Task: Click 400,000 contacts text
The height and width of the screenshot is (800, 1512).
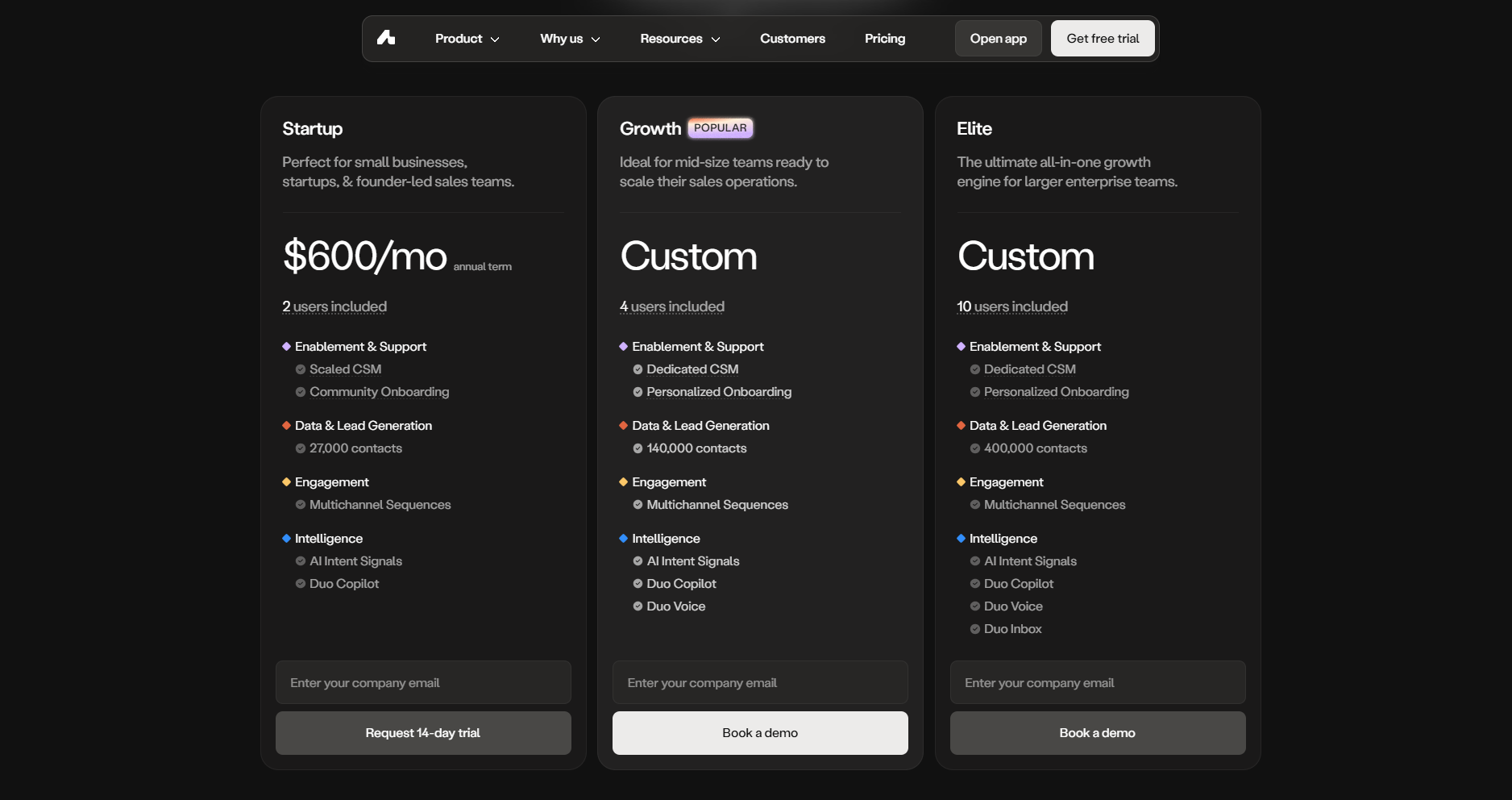Action: pos(1036,448)
